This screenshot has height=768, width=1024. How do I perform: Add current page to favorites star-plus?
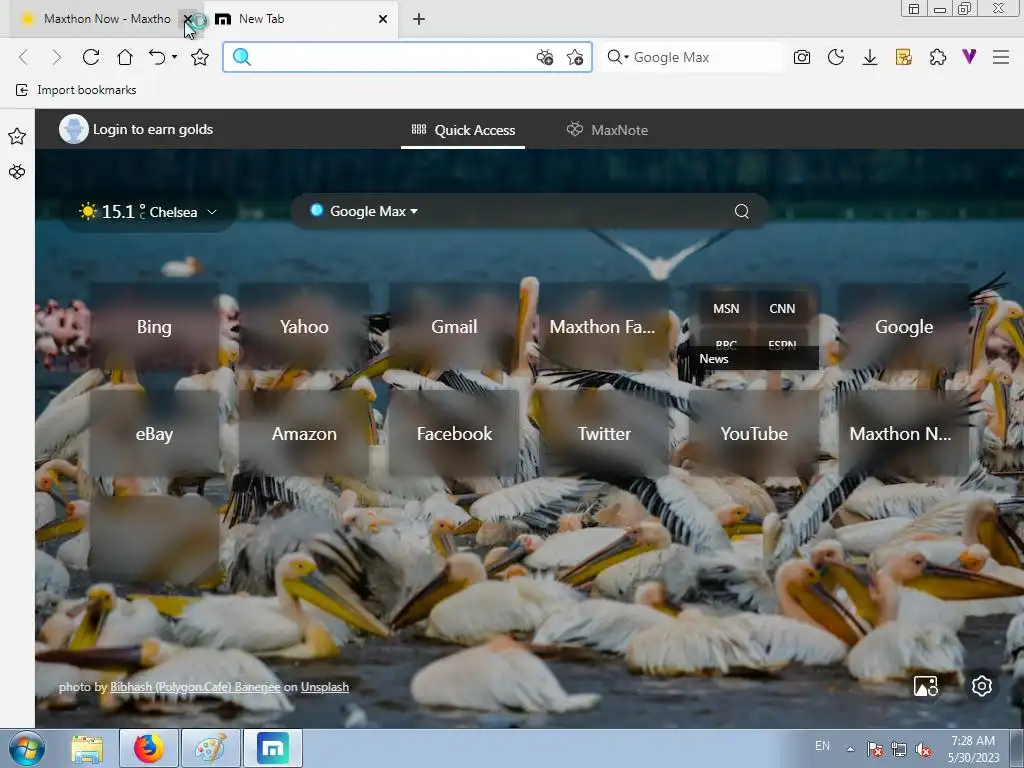click(x=575, y=57)
